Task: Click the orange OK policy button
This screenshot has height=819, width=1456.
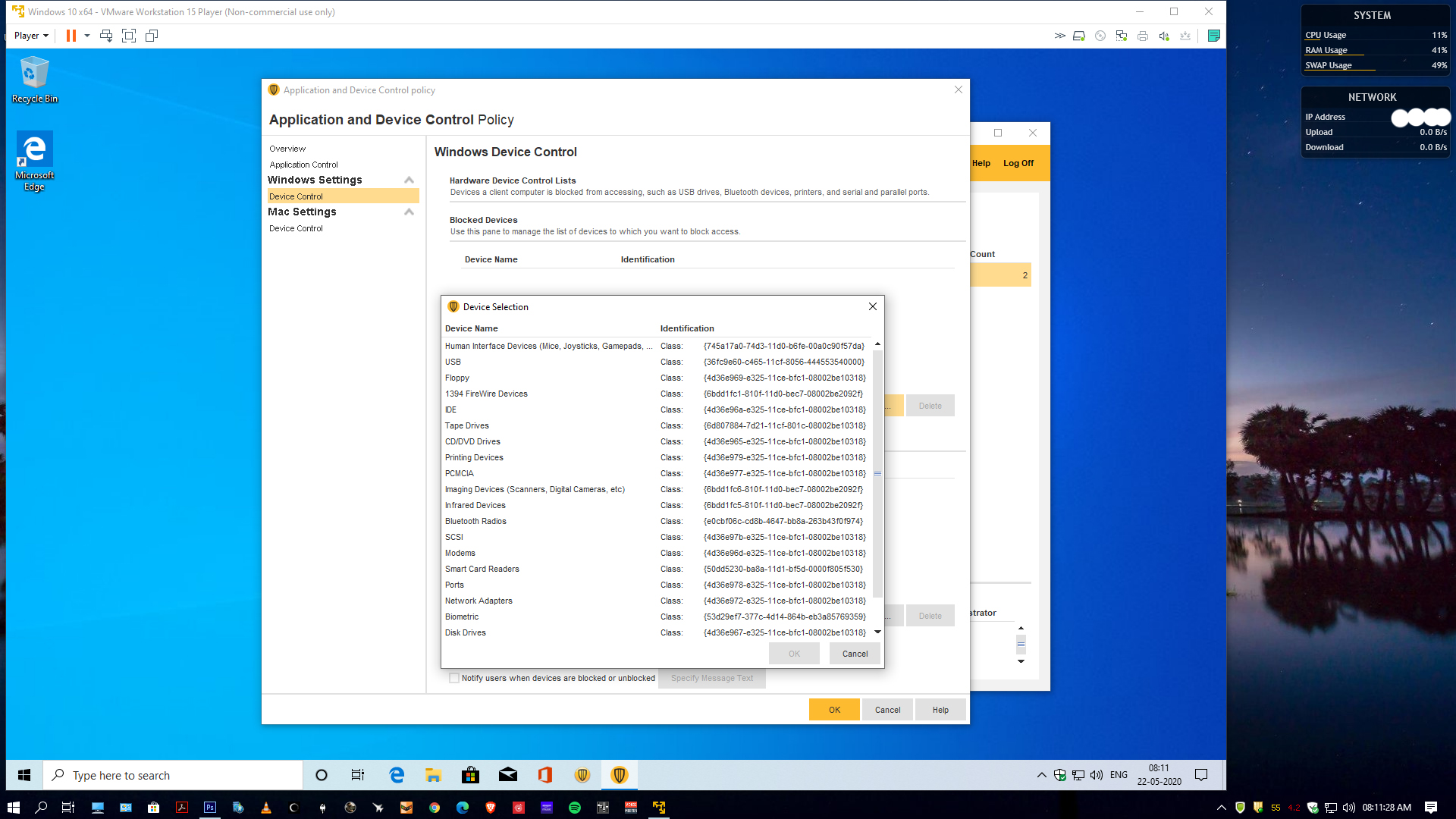Action: coord(834,710)
